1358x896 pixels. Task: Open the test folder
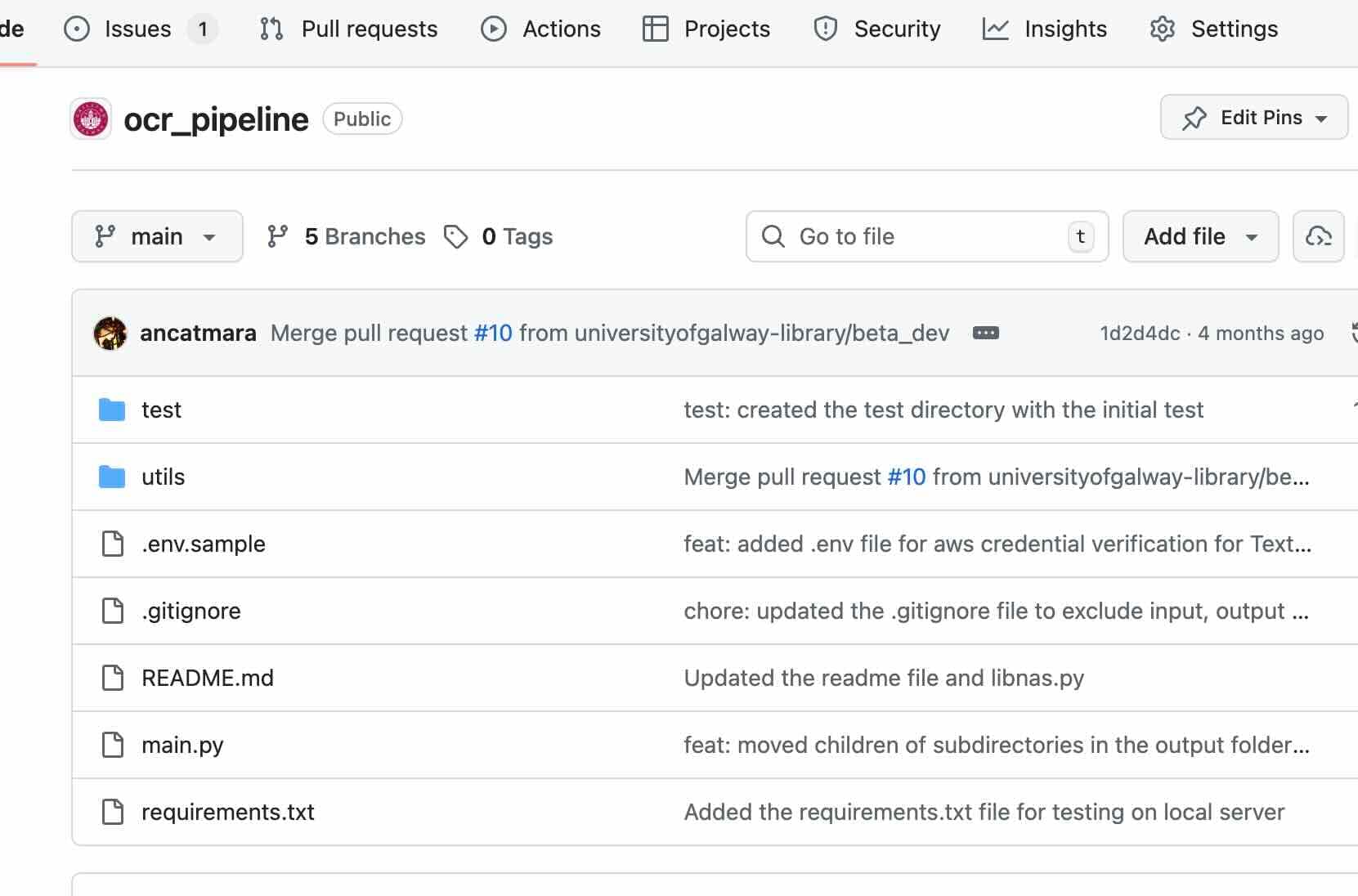161,410
